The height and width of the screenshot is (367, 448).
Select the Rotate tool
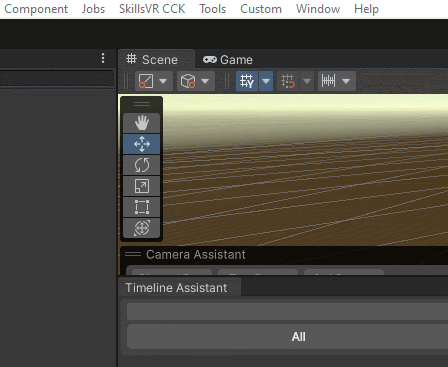(x=142, y=165)
